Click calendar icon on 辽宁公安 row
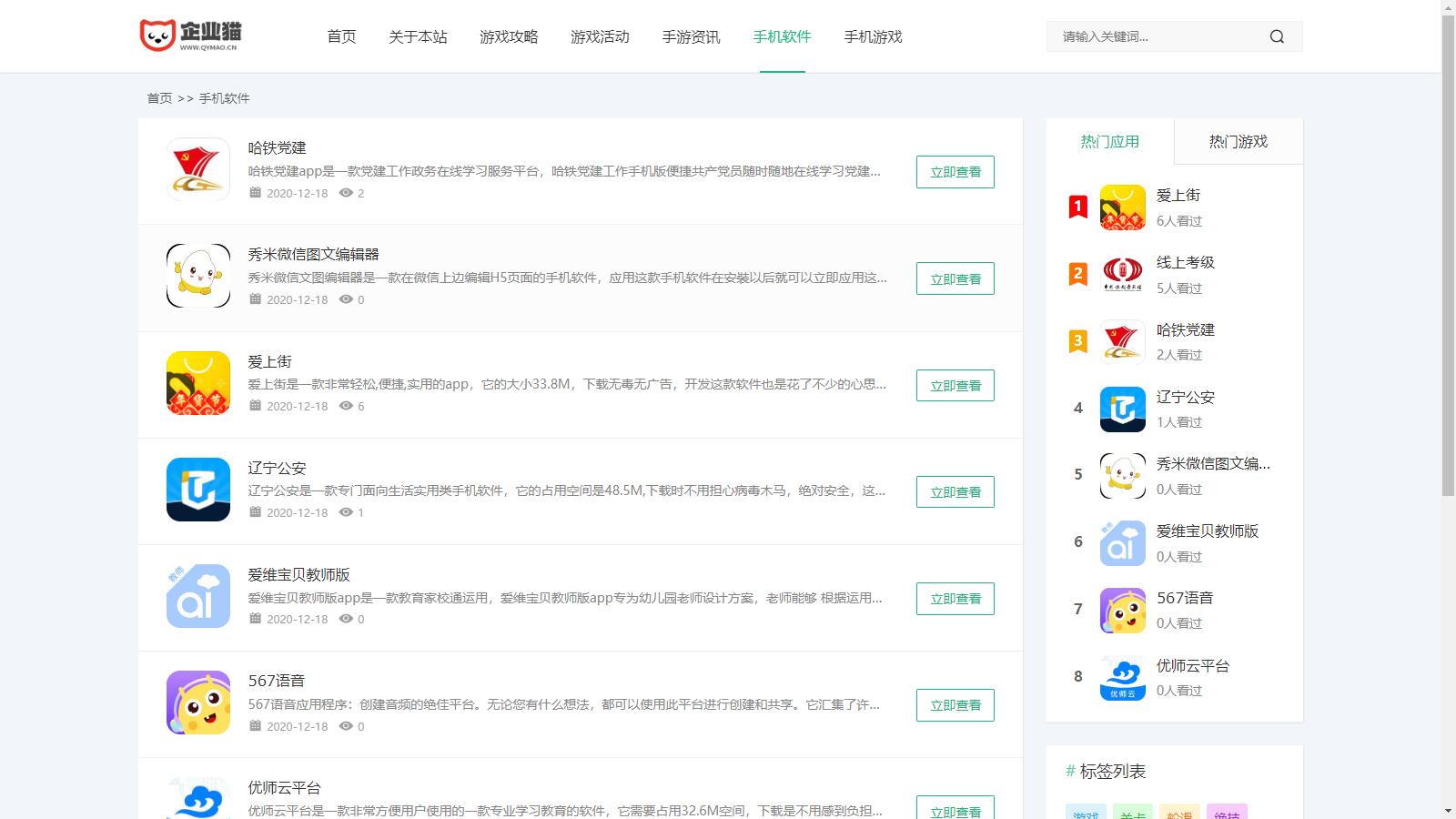Image resolution: width=1456 pixels, height=819 pixels. coord(256,512)
